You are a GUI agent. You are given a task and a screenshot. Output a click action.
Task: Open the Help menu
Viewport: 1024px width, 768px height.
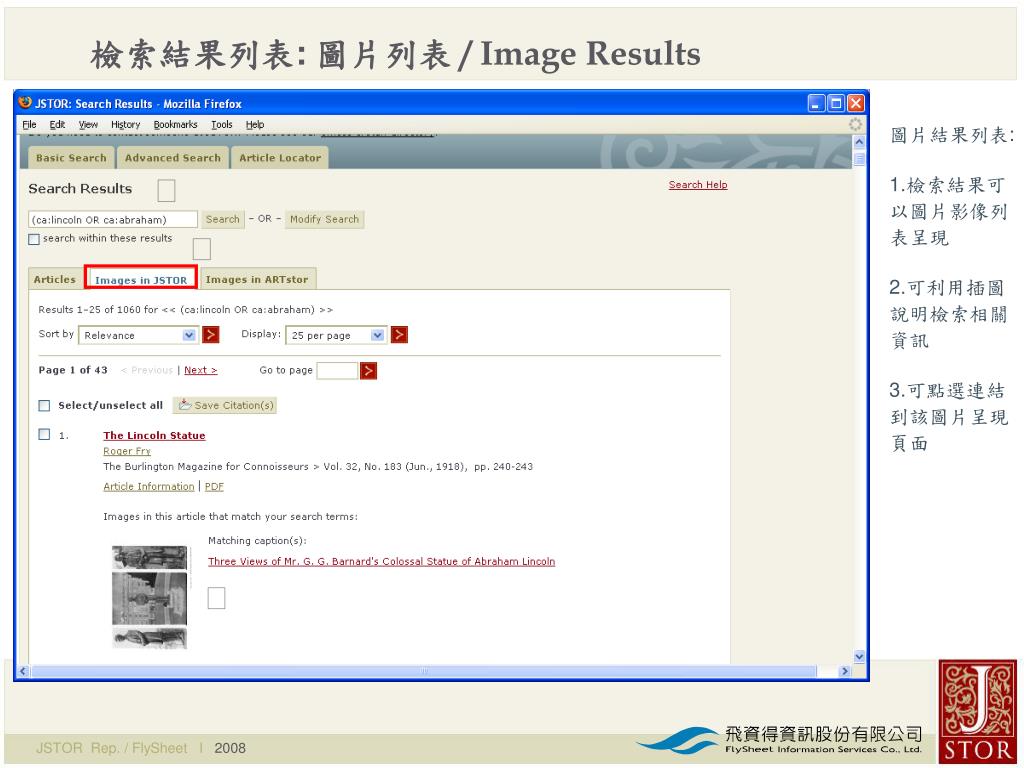tap(255, 124)
